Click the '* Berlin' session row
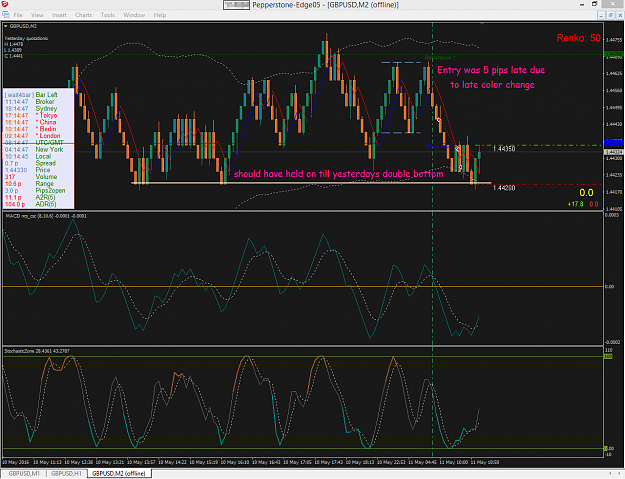Screen dimensions: 625x479 (31, 129)
